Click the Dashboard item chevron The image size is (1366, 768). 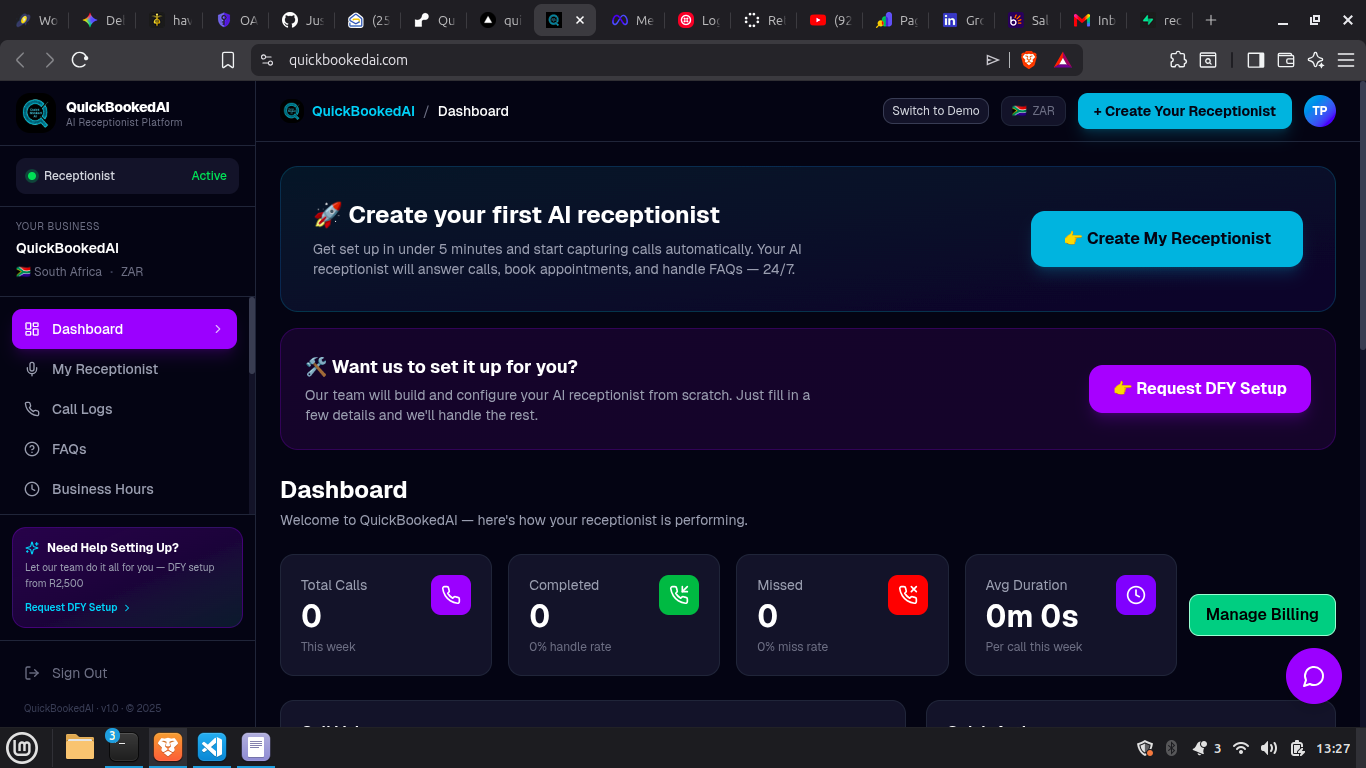tap(218, 329)
